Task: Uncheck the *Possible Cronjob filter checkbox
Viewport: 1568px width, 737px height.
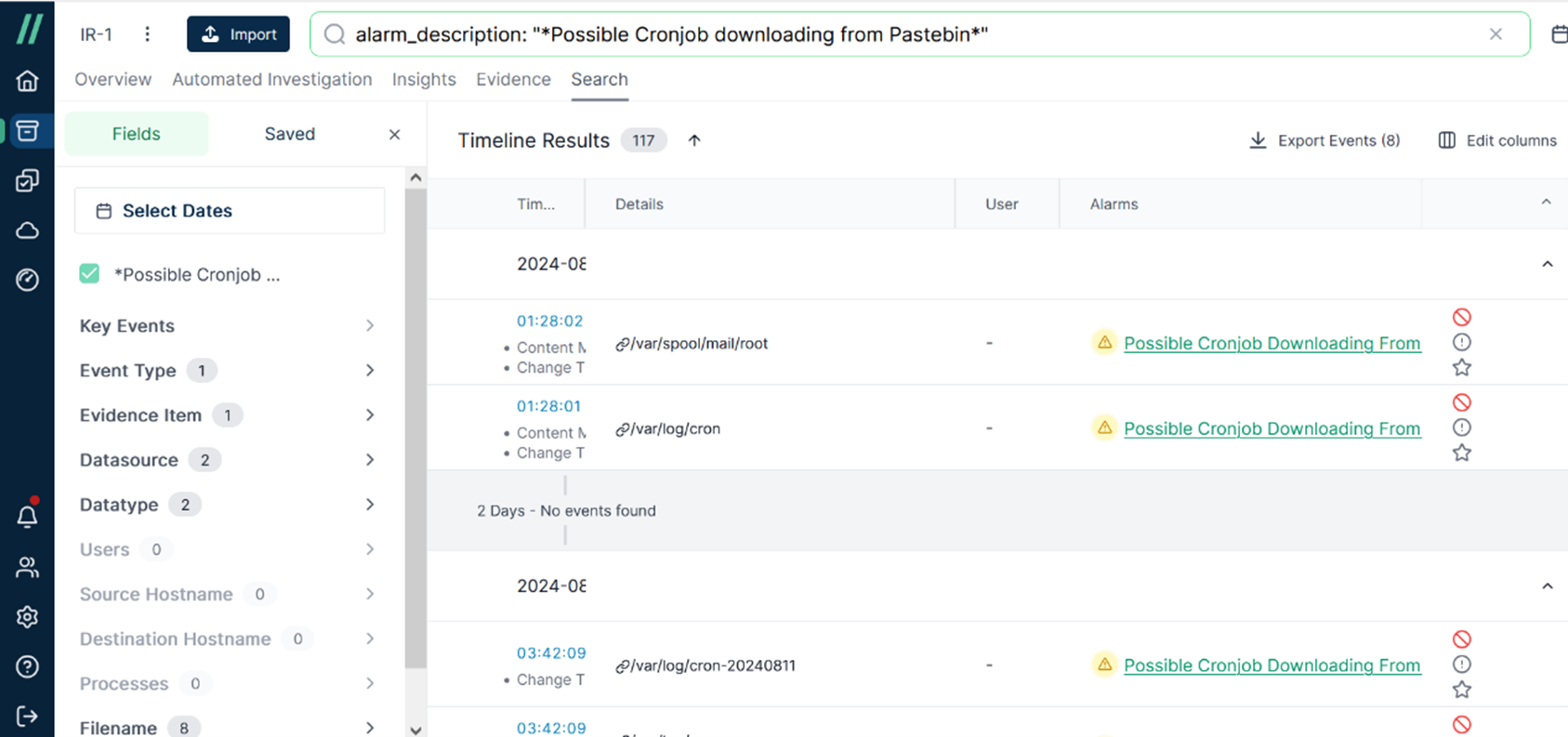Action: pyautogui.click(x=89, y=273)
